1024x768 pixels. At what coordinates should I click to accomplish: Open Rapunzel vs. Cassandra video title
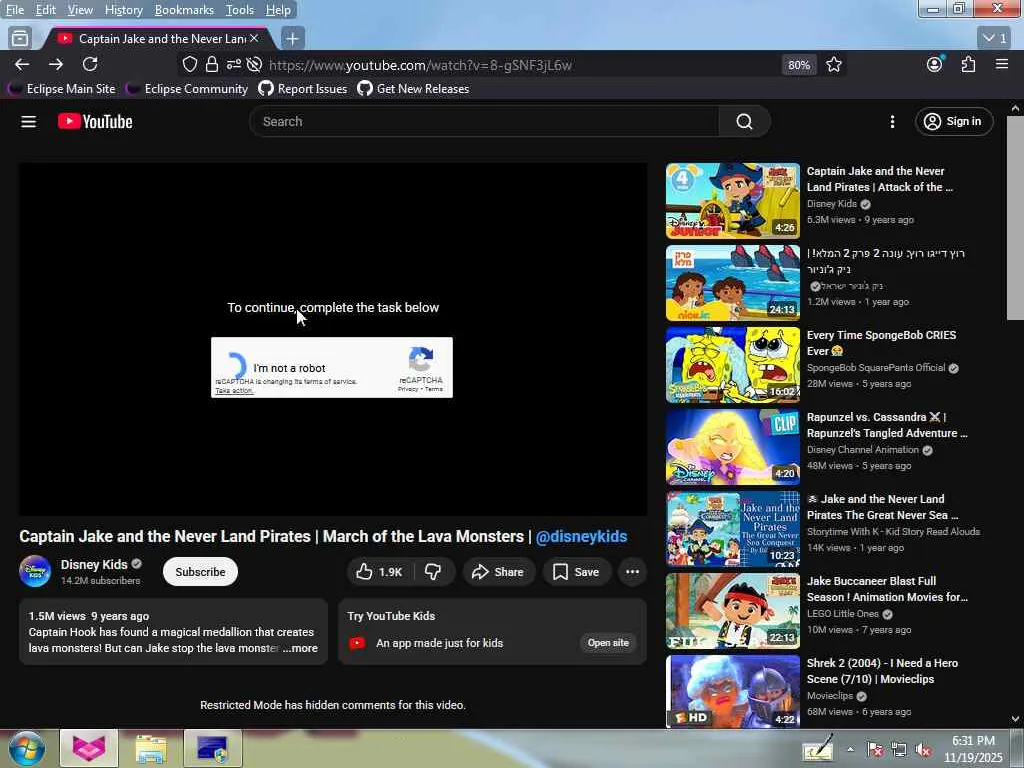coord(887,425)
